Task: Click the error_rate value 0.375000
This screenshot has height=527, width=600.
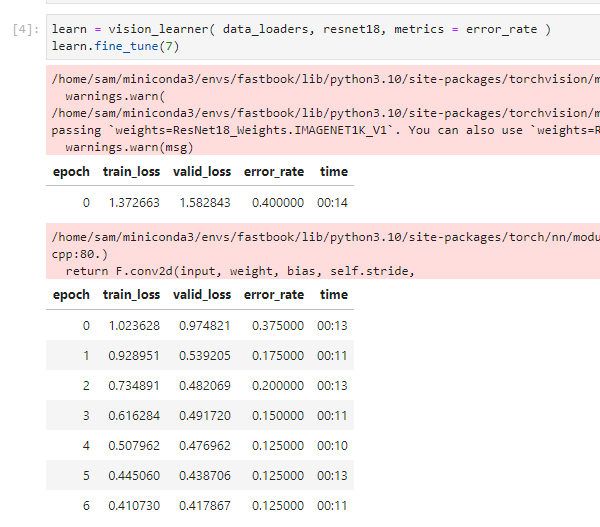Action: [274, 326]
